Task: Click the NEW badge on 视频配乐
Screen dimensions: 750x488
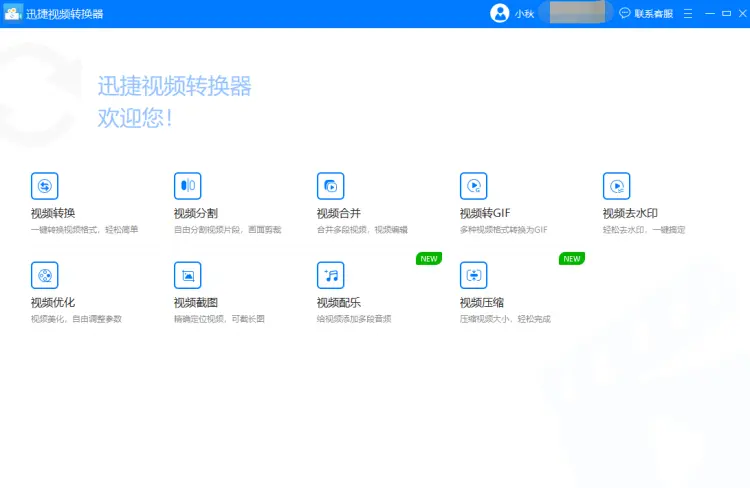Action: click(429, 258)
